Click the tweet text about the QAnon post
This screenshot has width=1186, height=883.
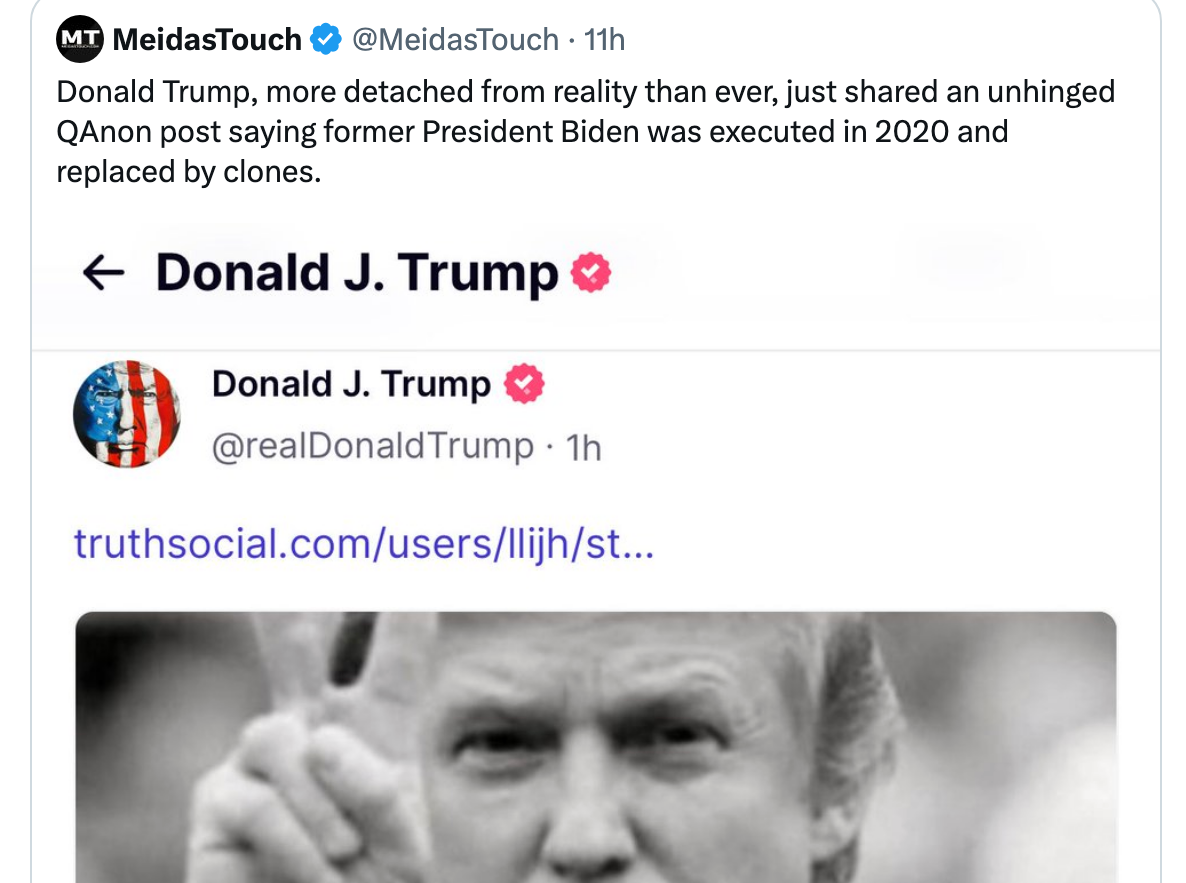pos(587,131)
